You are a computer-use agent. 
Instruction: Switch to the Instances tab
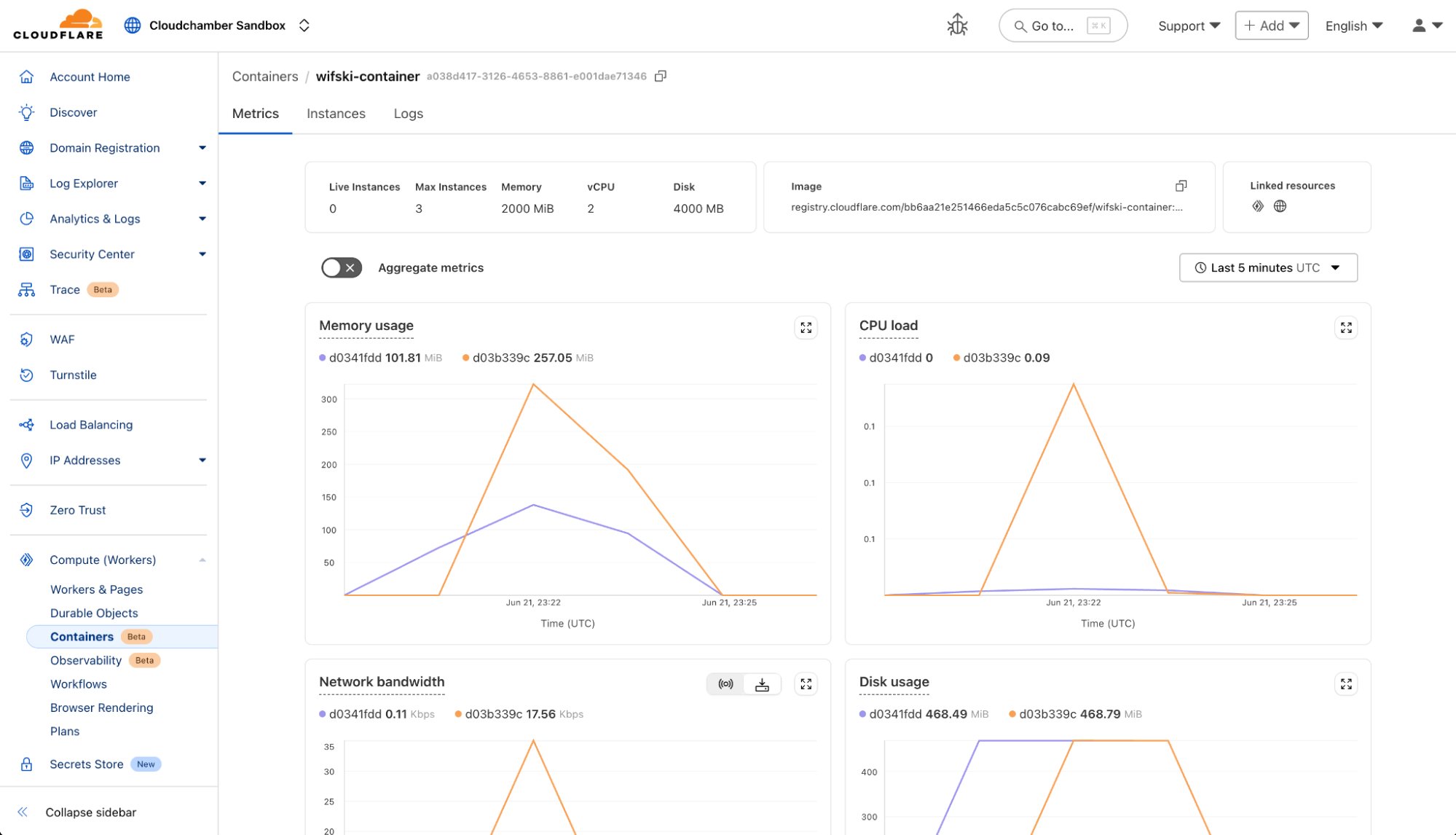pos(336,114)
